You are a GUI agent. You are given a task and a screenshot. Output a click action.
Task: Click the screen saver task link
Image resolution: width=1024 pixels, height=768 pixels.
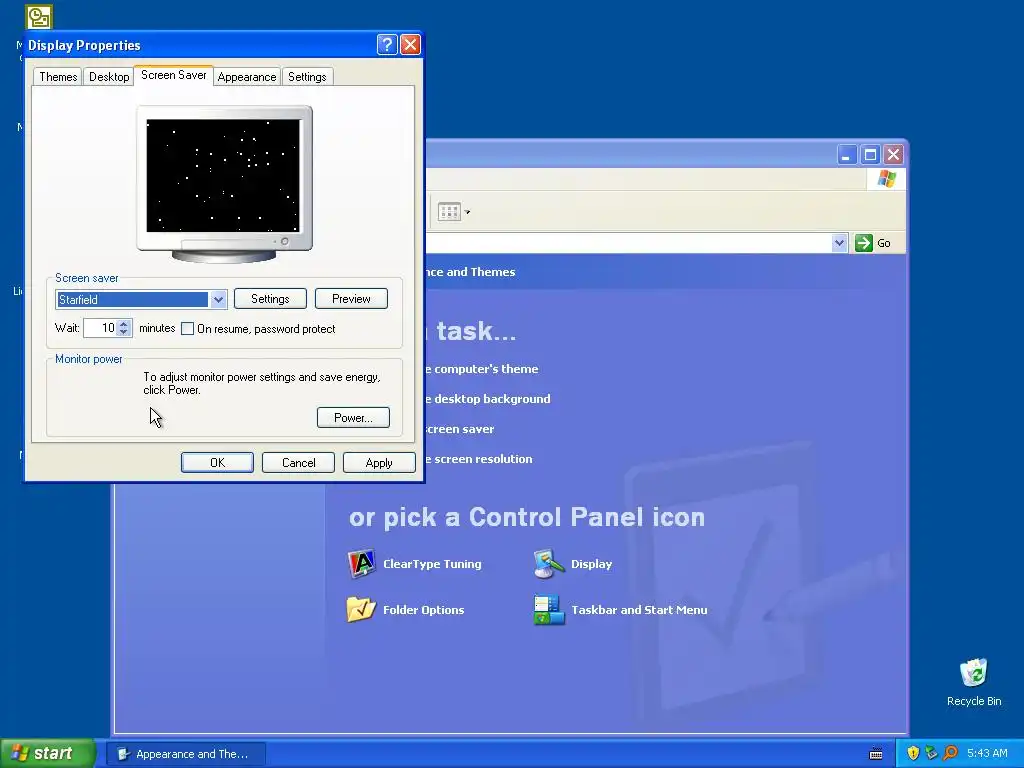tap(460, 429)
